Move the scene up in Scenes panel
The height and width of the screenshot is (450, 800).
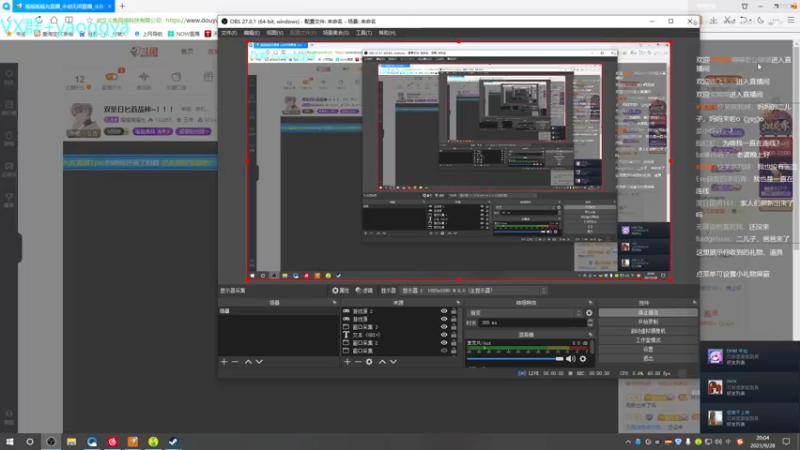coord(248,362)
